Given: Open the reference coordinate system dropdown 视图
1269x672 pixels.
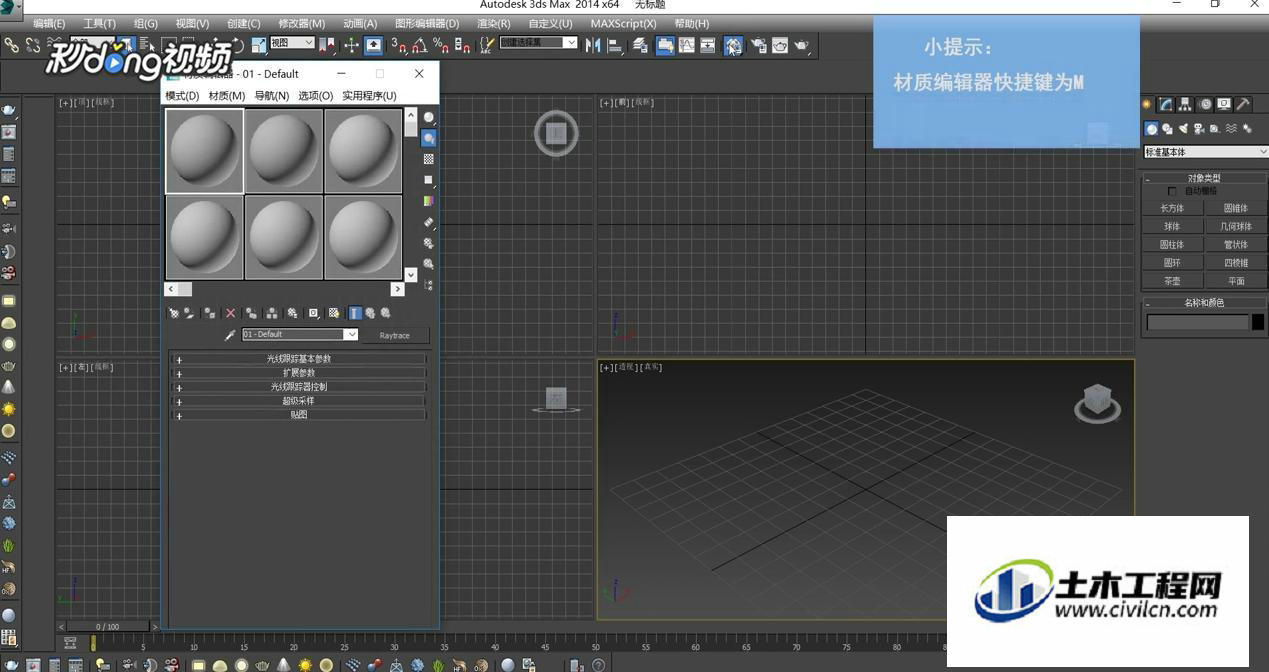Looking at the screenshot, I should click(292, 43).
